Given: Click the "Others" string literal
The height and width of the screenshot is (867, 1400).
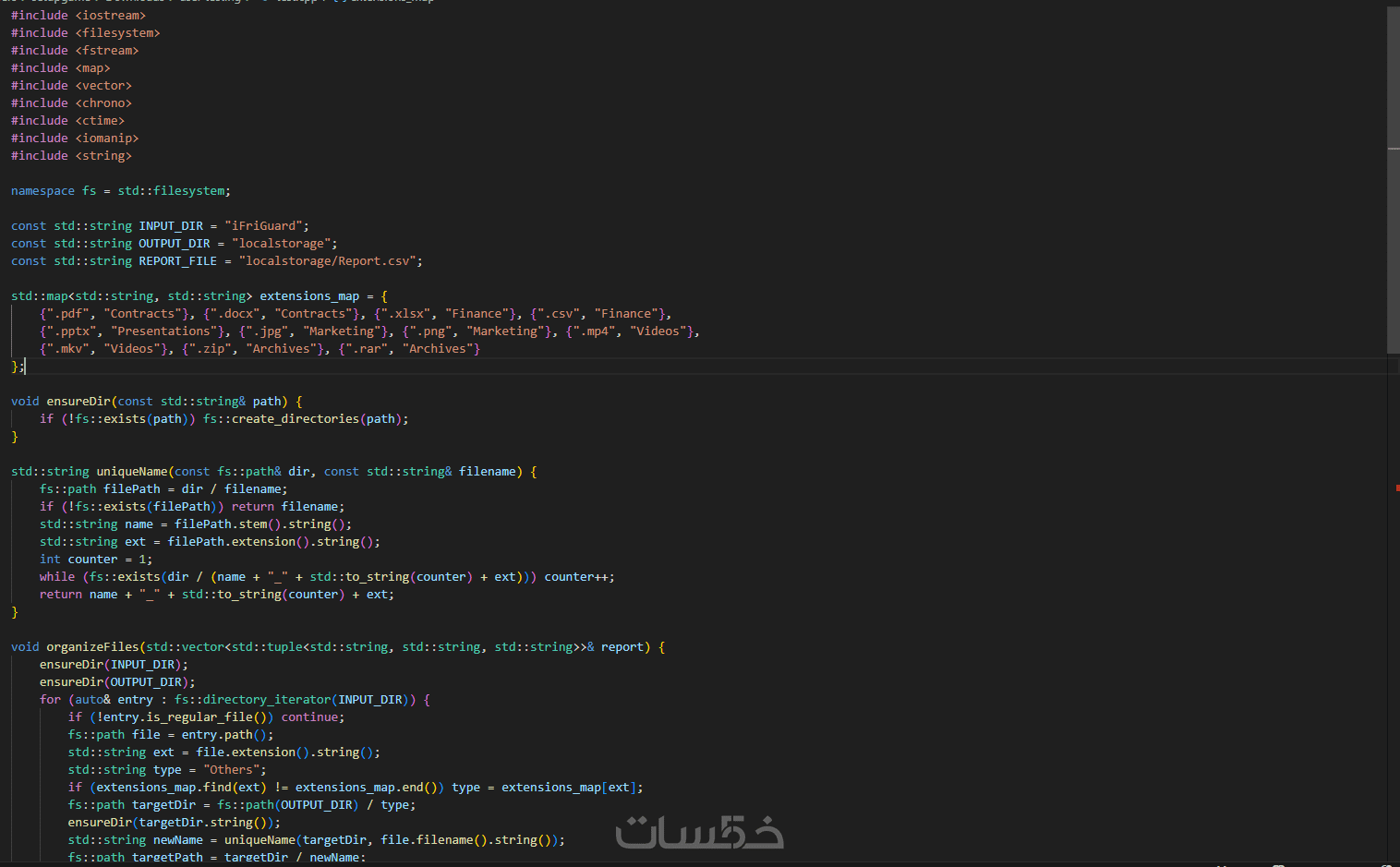Looking at the screenshot, I should click(x=232, y=770).
